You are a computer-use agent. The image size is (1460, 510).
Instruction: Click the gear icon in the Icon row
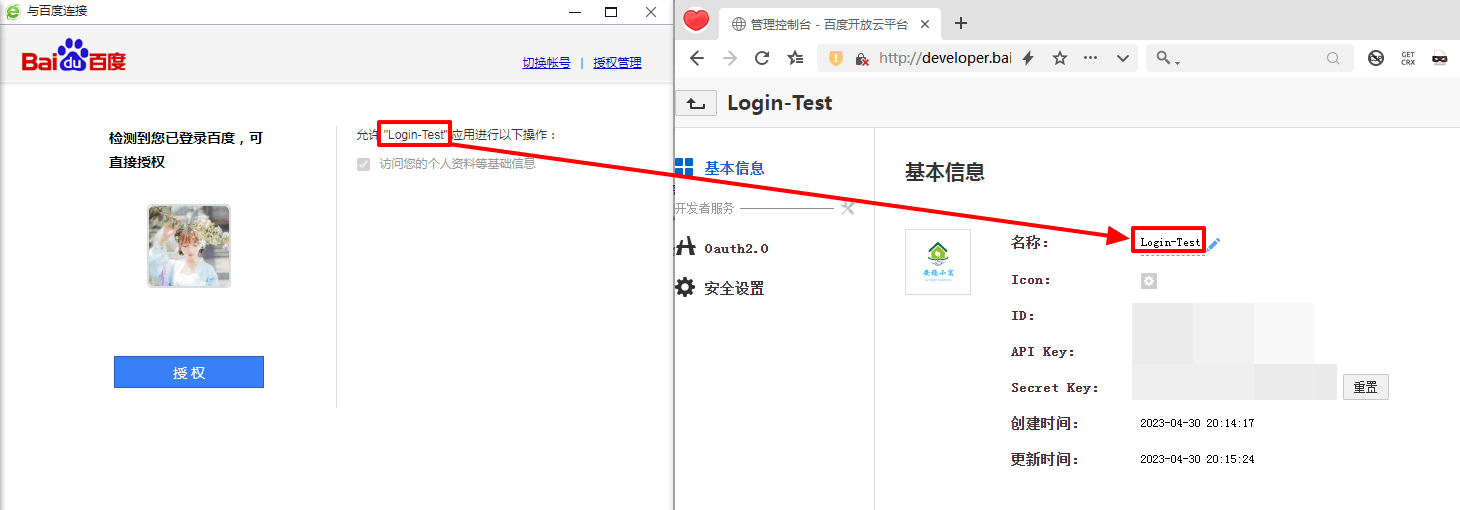(1149, 281)
